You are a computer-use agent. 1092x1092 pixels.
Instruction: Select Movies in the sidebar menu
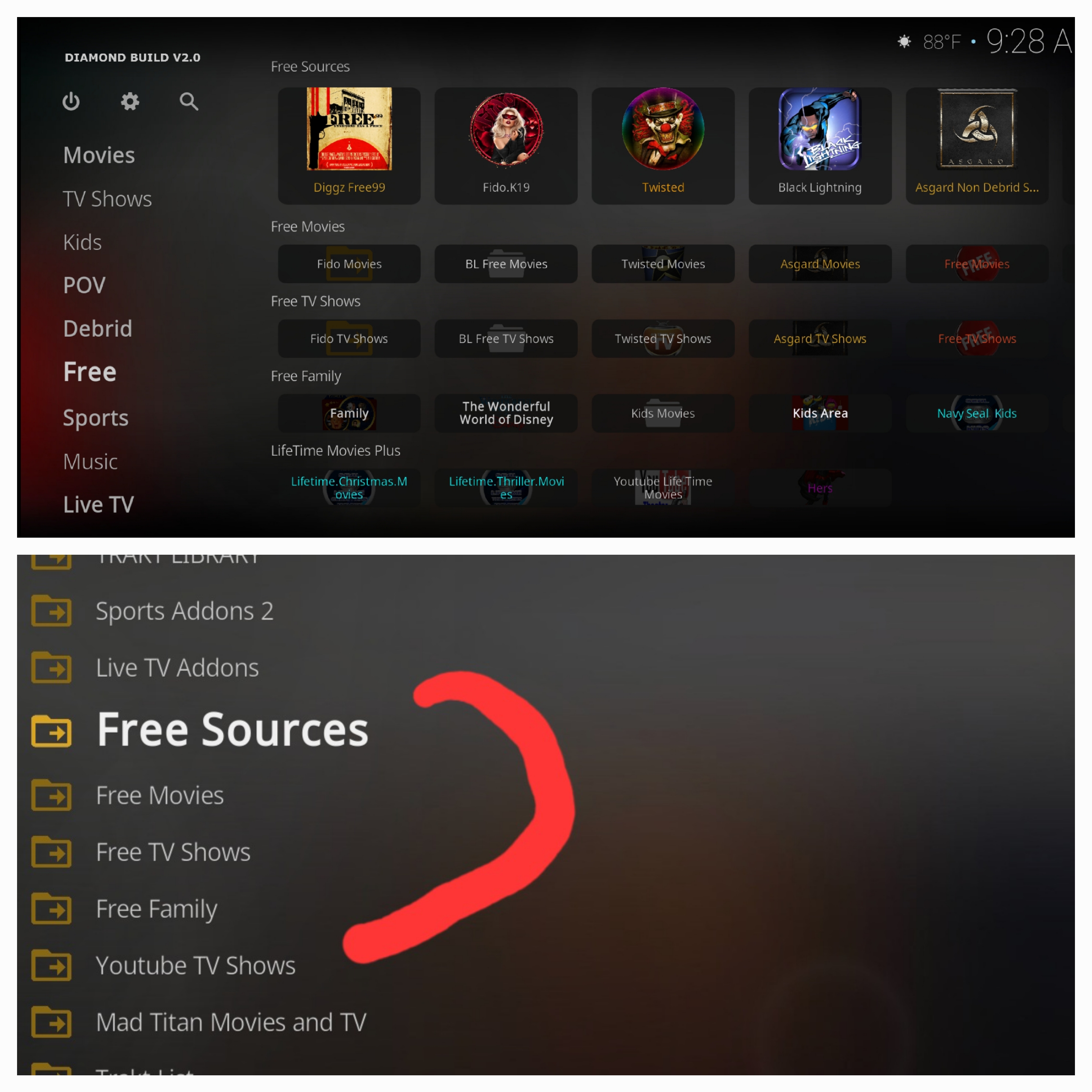tap(99, 155)
